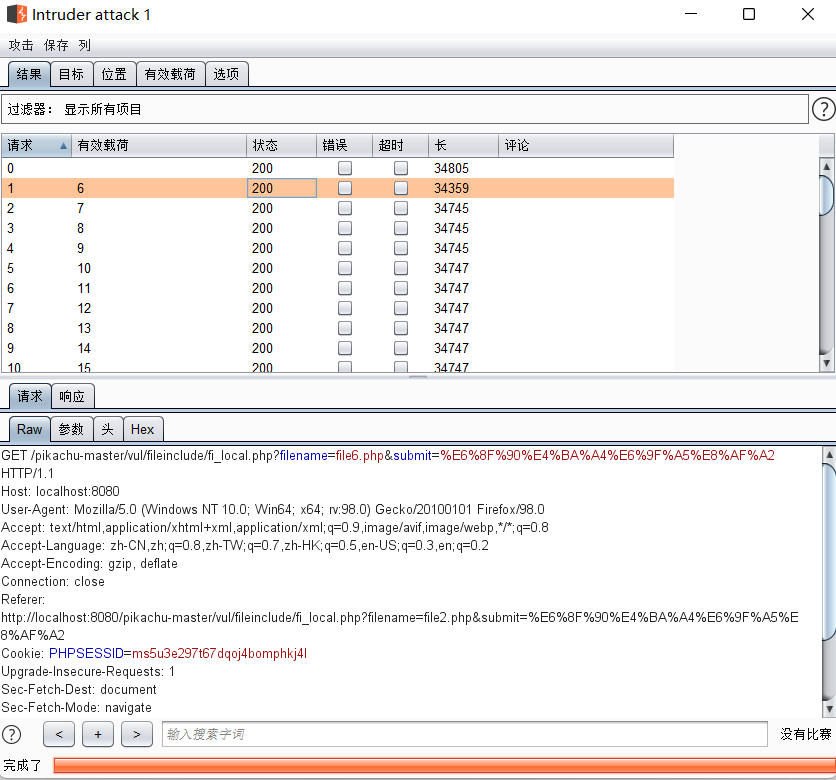Toggle 超时 checkbox in the payload 10 row

pyautogui.click(x=400, y=268)
